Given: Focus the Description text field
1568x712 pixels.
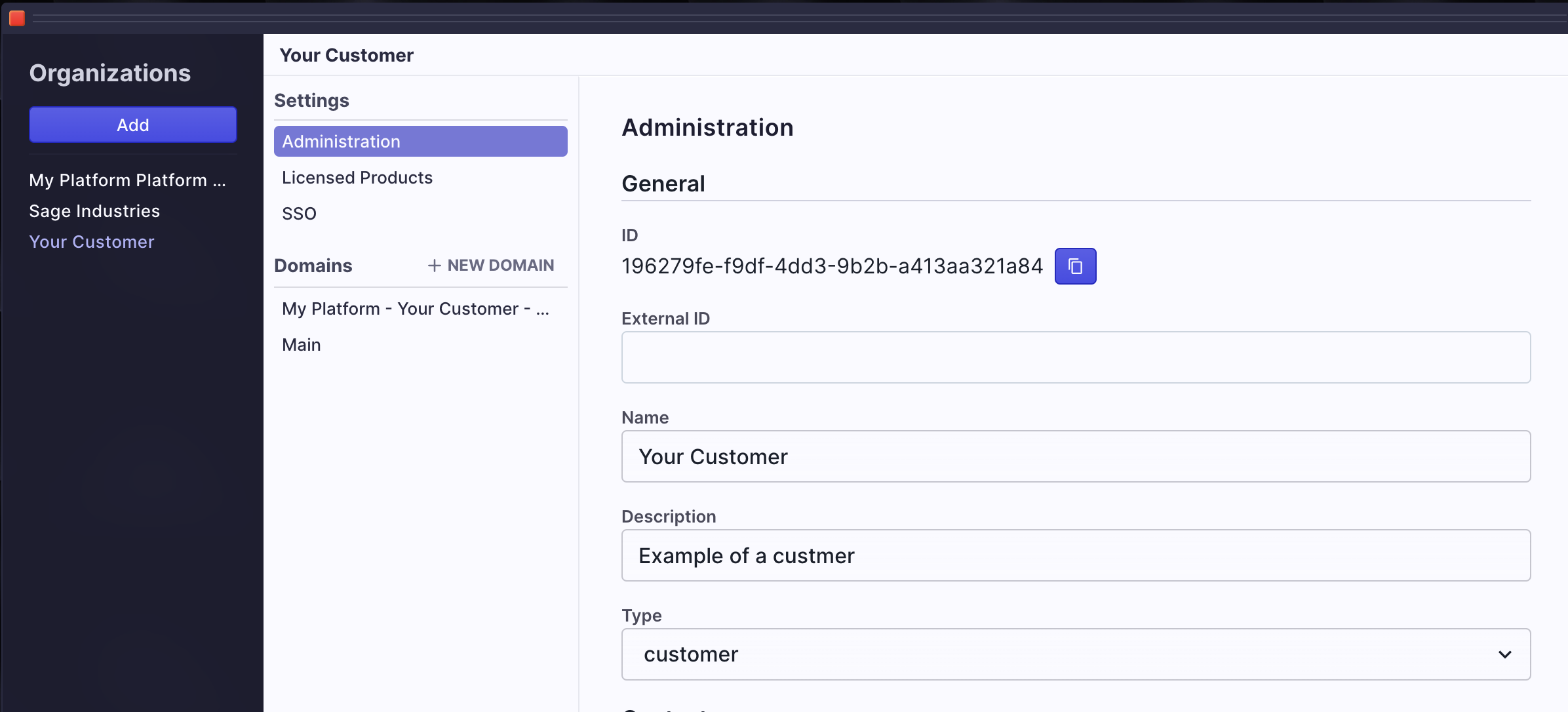Looking at the screenshot, I should [1075, 555].
